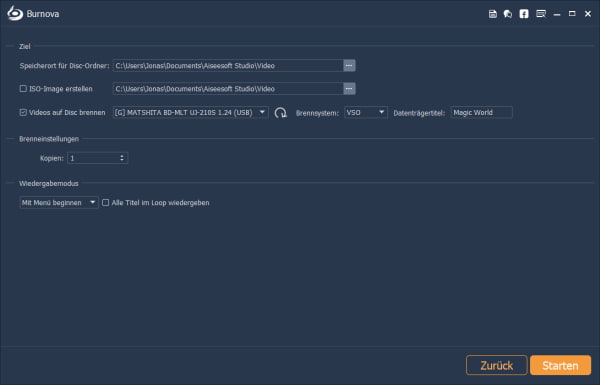Image resolution: width=600 pixels, height=385 pixels.
Task: Increase Kopien count with stepper arrow
Action: (x=122, y=156)
